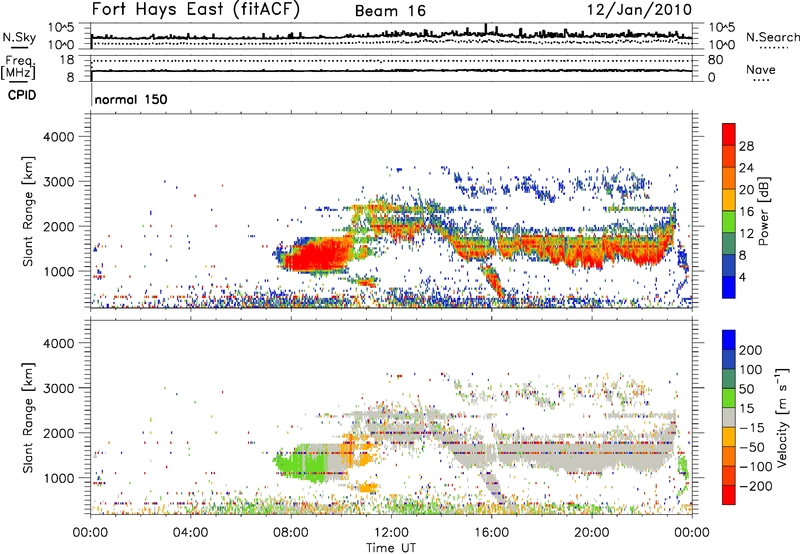Image resolution: width=800 pixels, height=554 pixels.
Task: Select the red swatch above 28 dB
Action: point(729,134)
